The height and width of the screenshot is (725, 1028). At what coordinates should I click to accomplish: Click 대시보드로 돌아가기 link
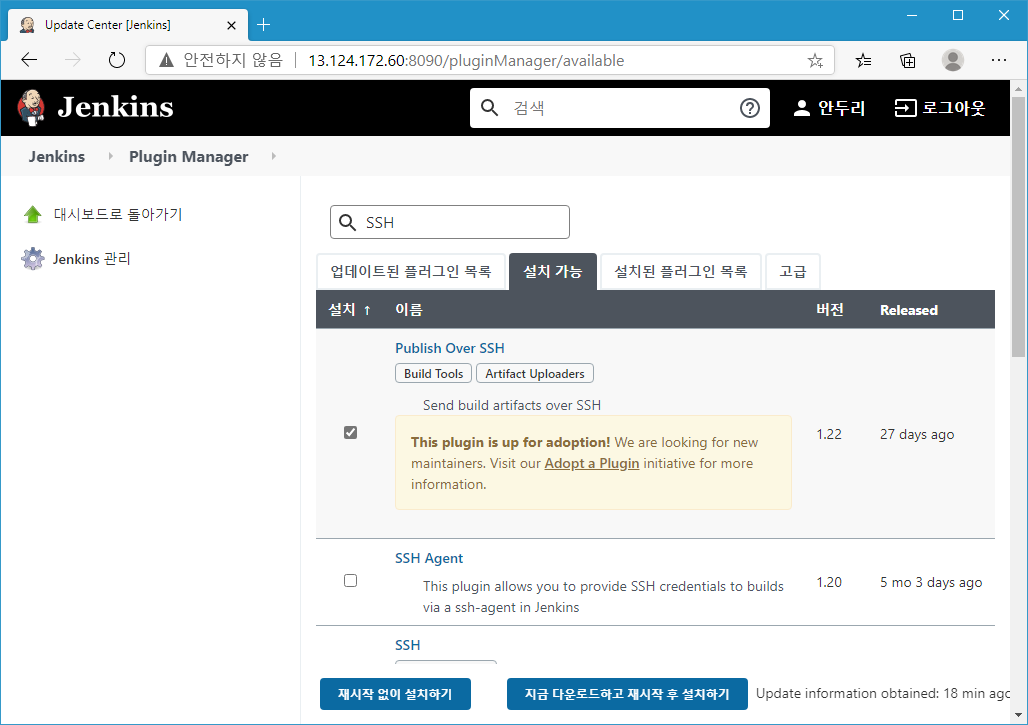pos(118,214)
